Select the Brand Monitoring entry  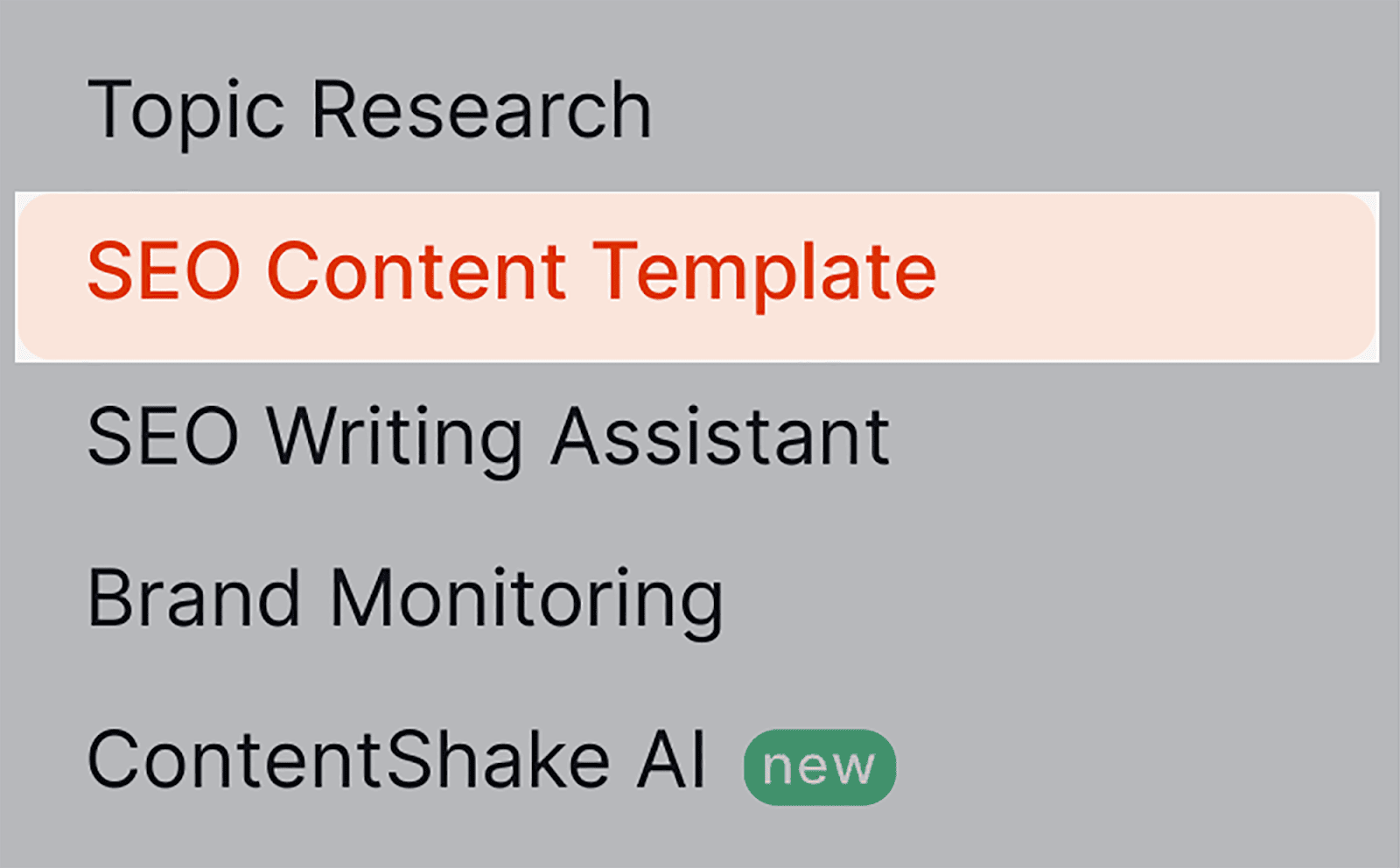[405, 598]
